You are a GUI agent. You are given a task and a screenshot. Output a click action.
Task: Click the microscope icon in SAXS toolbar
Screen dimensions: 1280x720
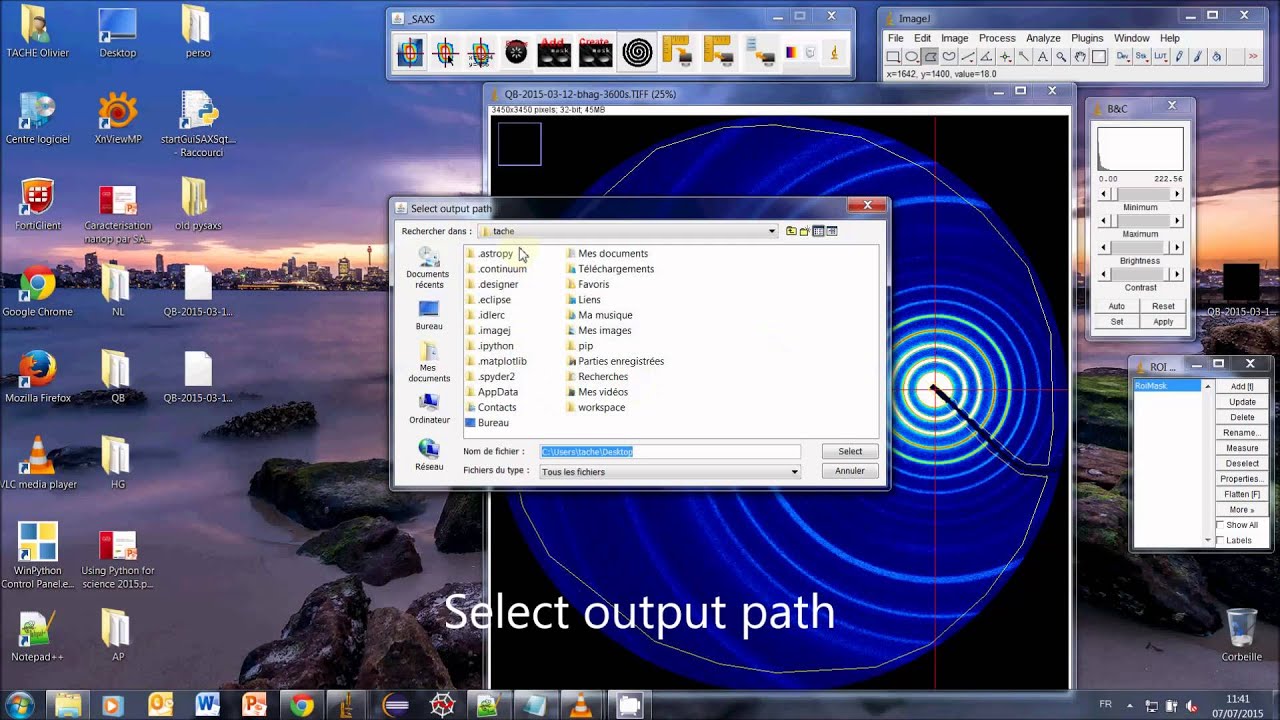pos(834,52)
